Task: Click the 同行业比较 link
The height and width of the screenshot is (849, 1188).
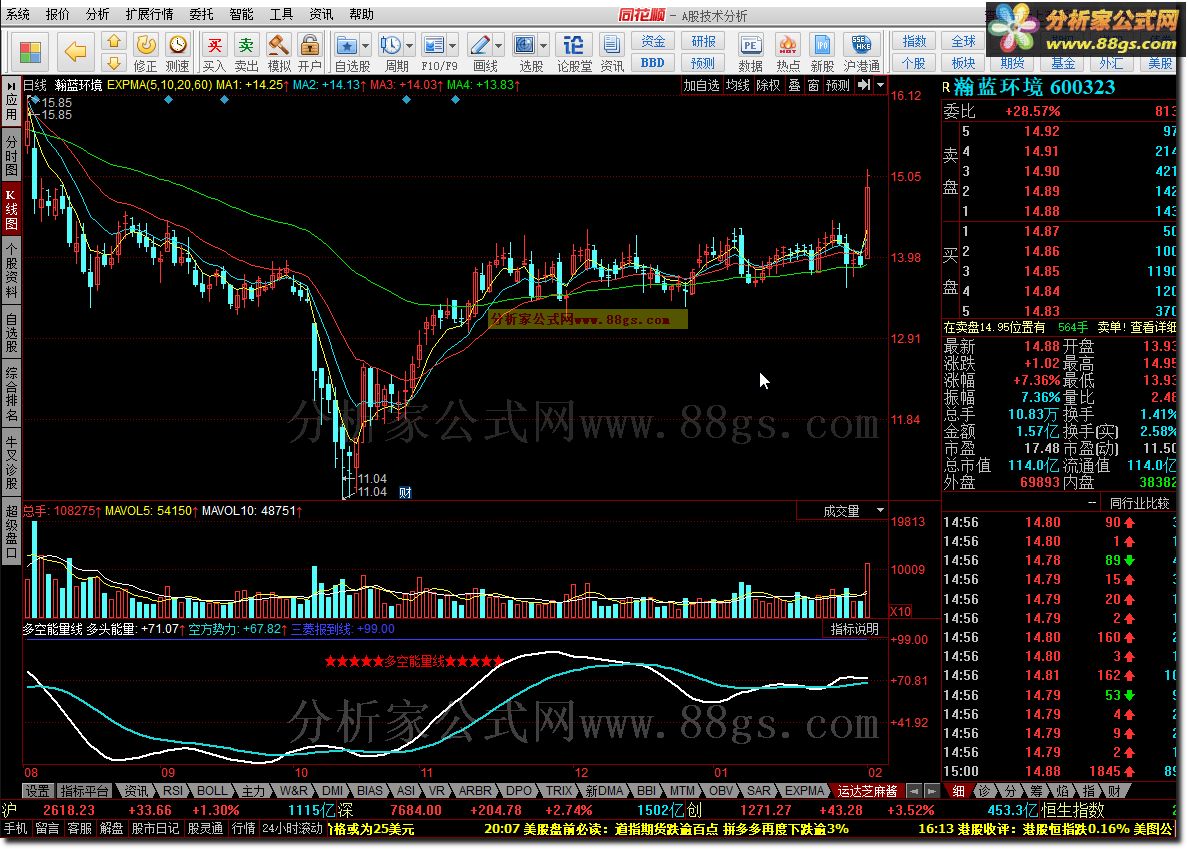Action: 1140,503
